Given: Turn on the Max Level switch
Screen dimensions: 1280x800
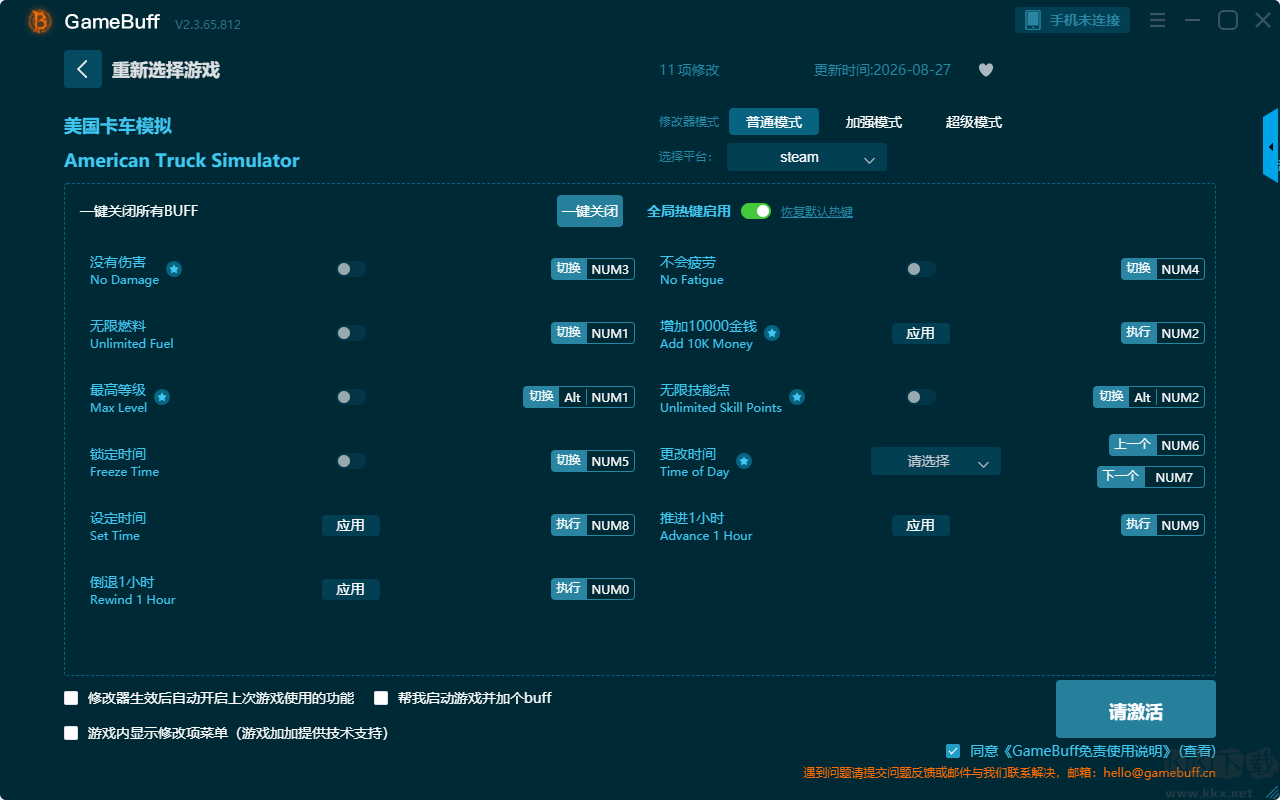Looking at the screenshot, I should [x=350, y=397].
